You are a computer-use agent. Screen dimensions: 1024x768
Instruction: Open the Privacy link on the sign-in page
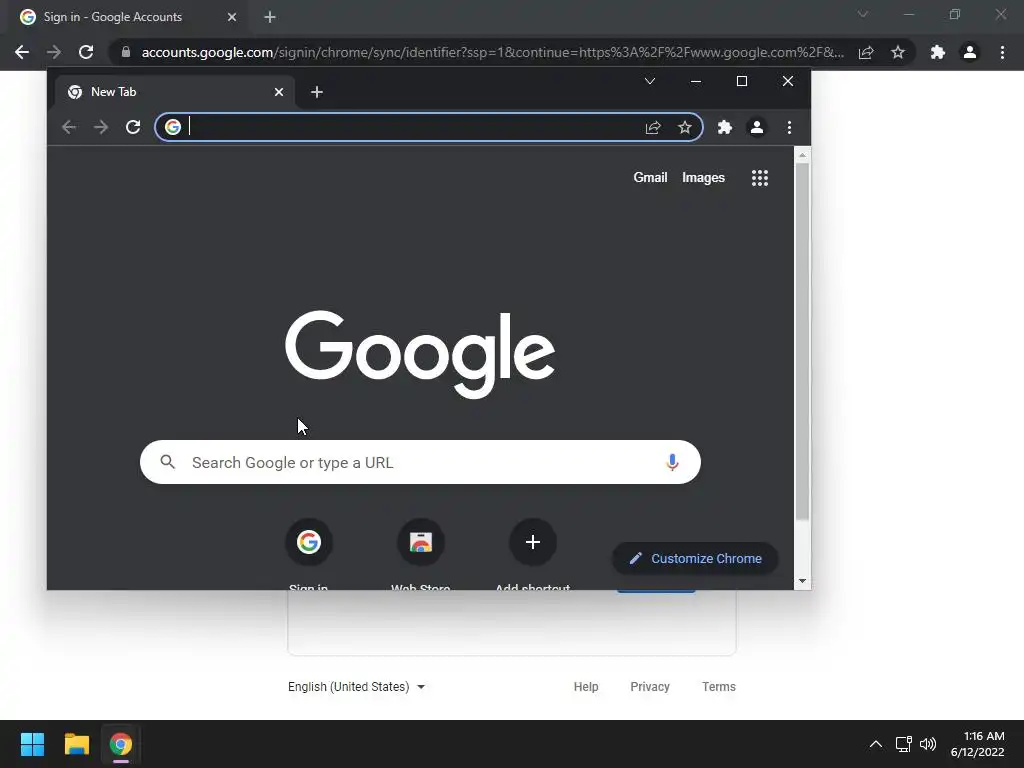coord(650,687)
